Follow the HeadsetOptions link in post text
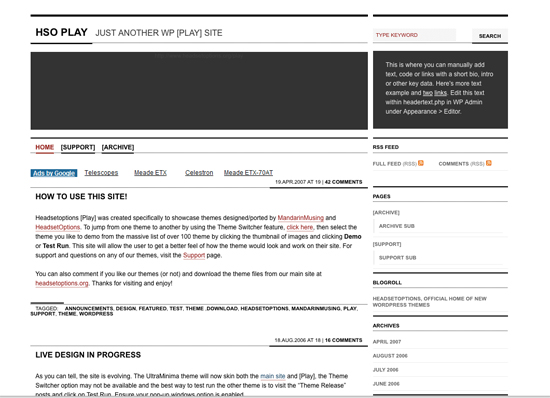The width and height of the screenshot is (550, 398). click(x=58, y=227)
